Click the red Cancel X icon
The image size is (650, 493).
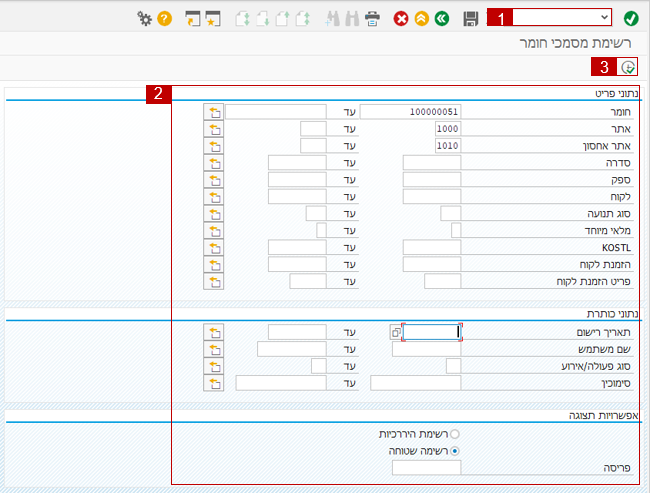401,19
